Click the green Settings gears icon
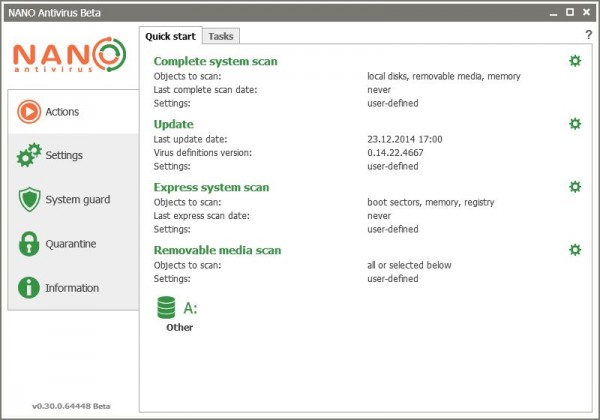 29,155
